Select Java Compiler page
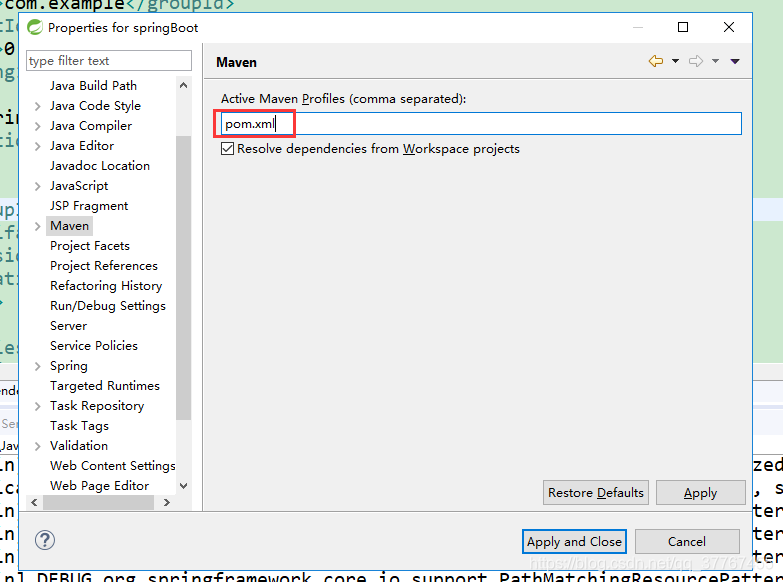Image resolution: width=783 pixels, height=582 pixels. pos(91,125)
